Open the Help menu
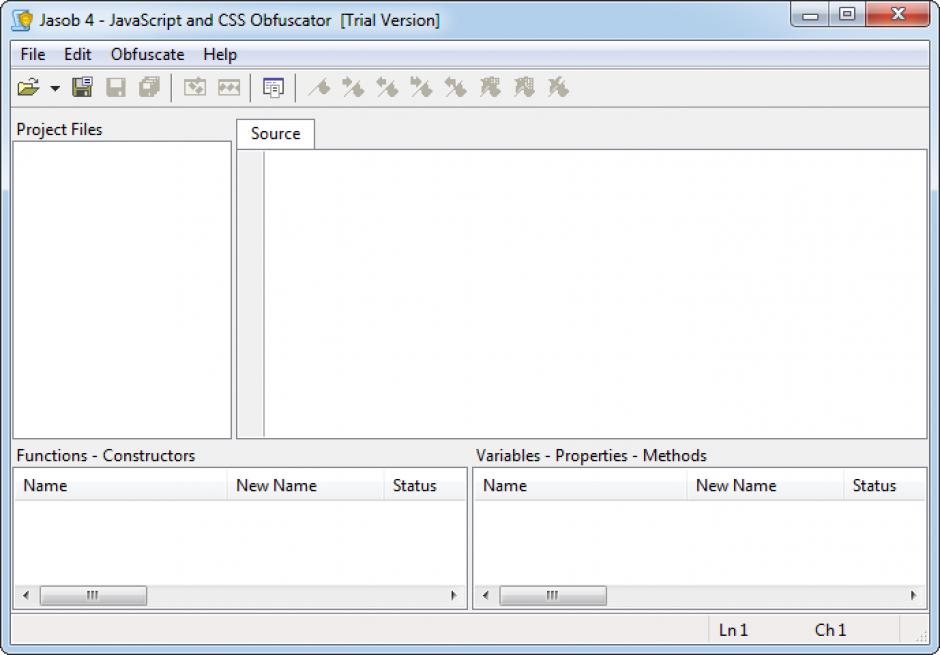This screenshot has height=655, width=940. click(x=220, y=55)
